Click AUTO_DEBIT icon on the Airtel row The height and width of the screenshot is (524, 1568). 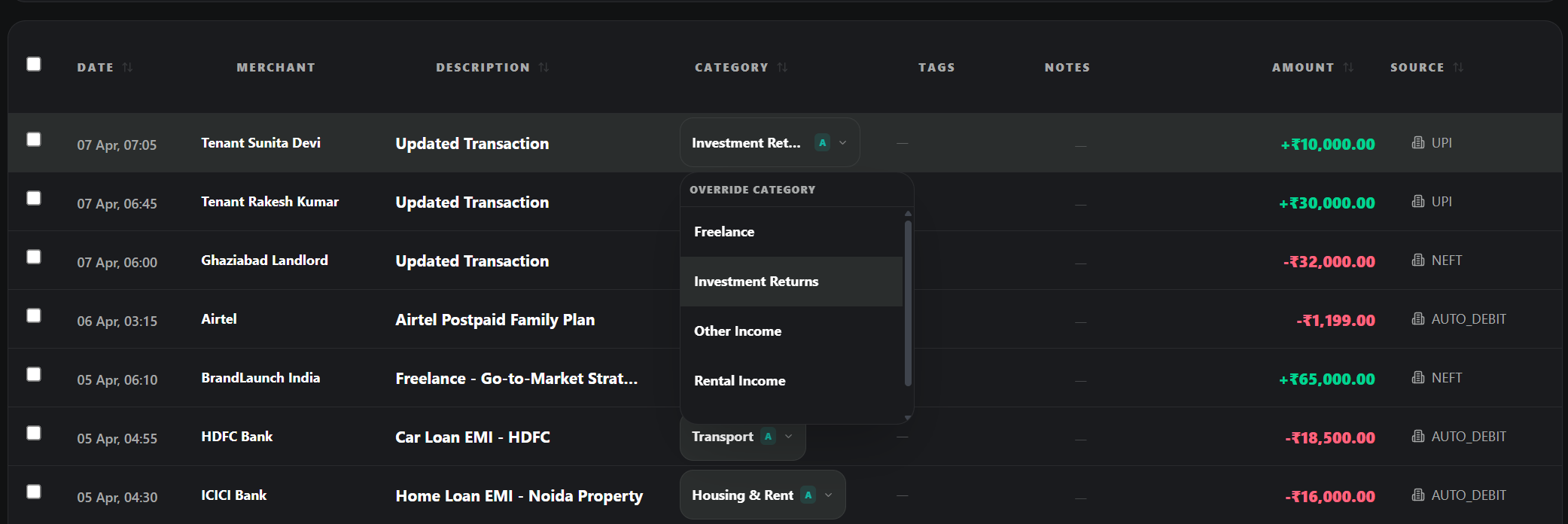click(x=1418, y=319)
